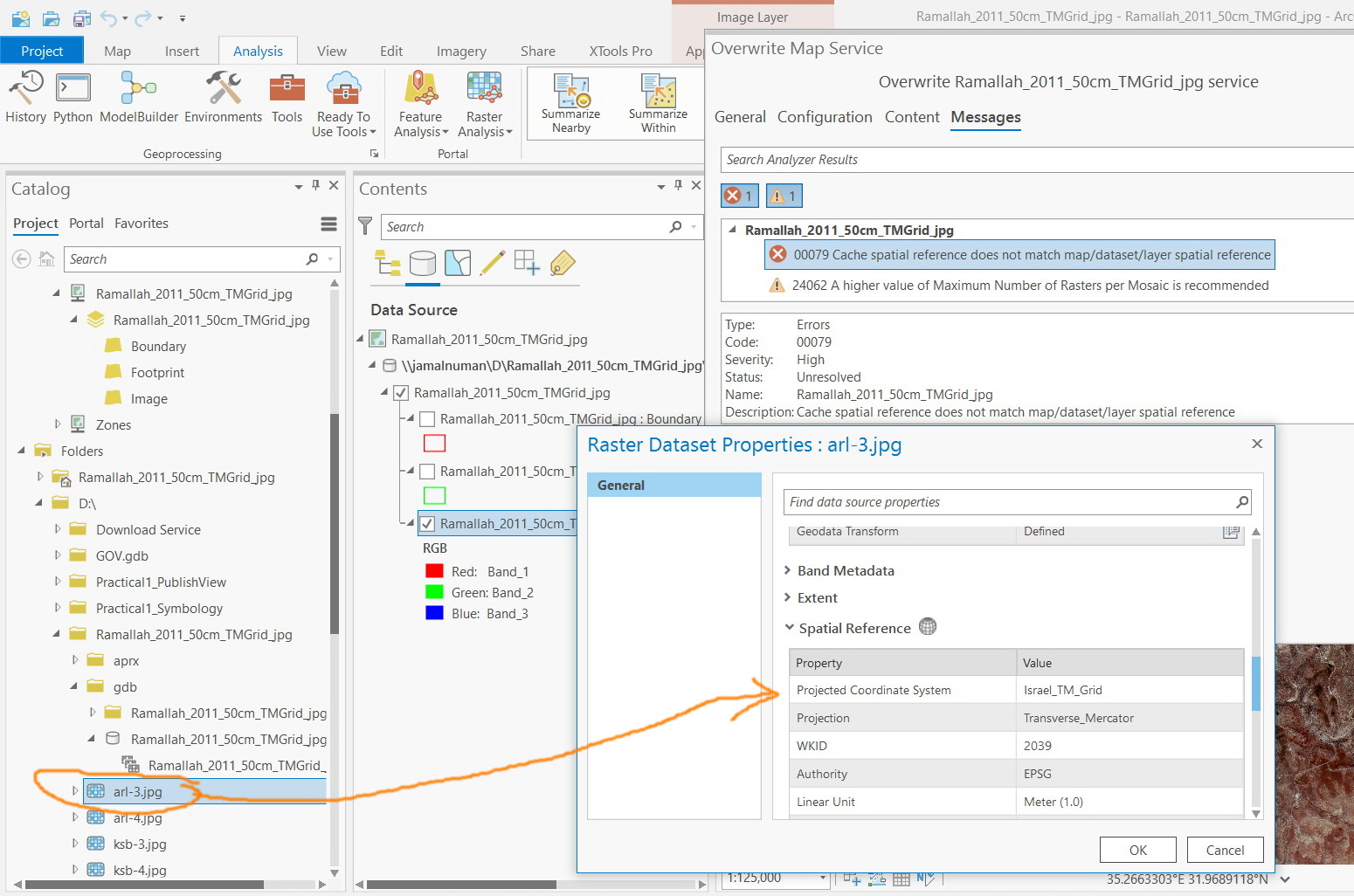Expand arl-3.jpg in Catalog tree
Image resolution: width=1354 pixels, height=896 pixels.
click(75, 791)
